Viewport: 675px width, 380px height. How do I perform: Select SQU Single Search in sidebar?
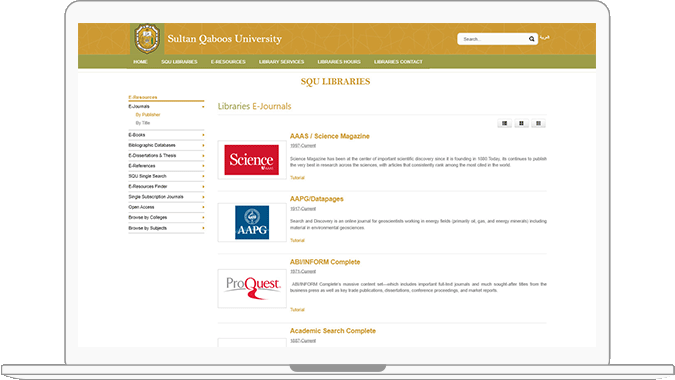pos(147,176)
